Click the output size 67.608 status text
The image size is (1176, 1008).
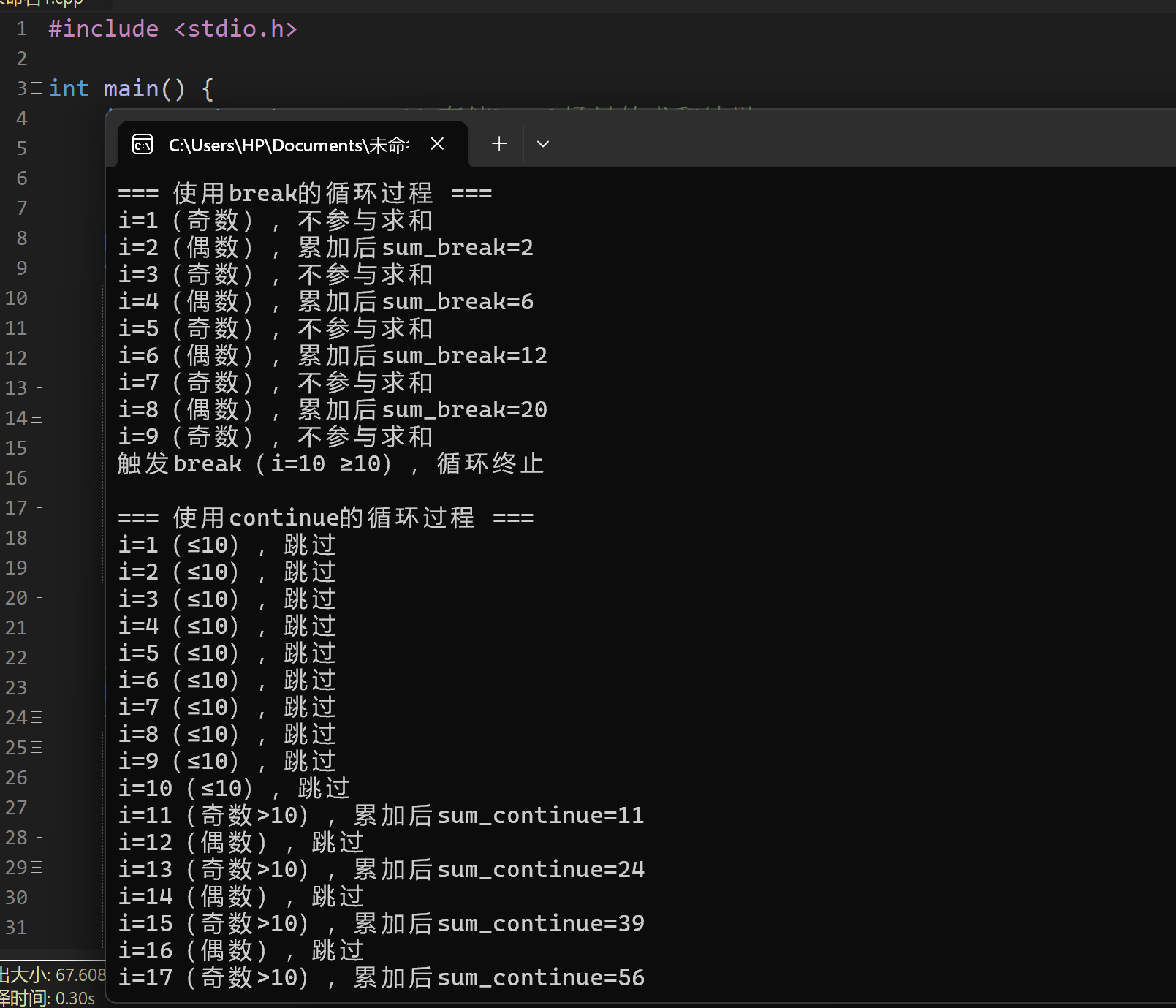(53, 975)
